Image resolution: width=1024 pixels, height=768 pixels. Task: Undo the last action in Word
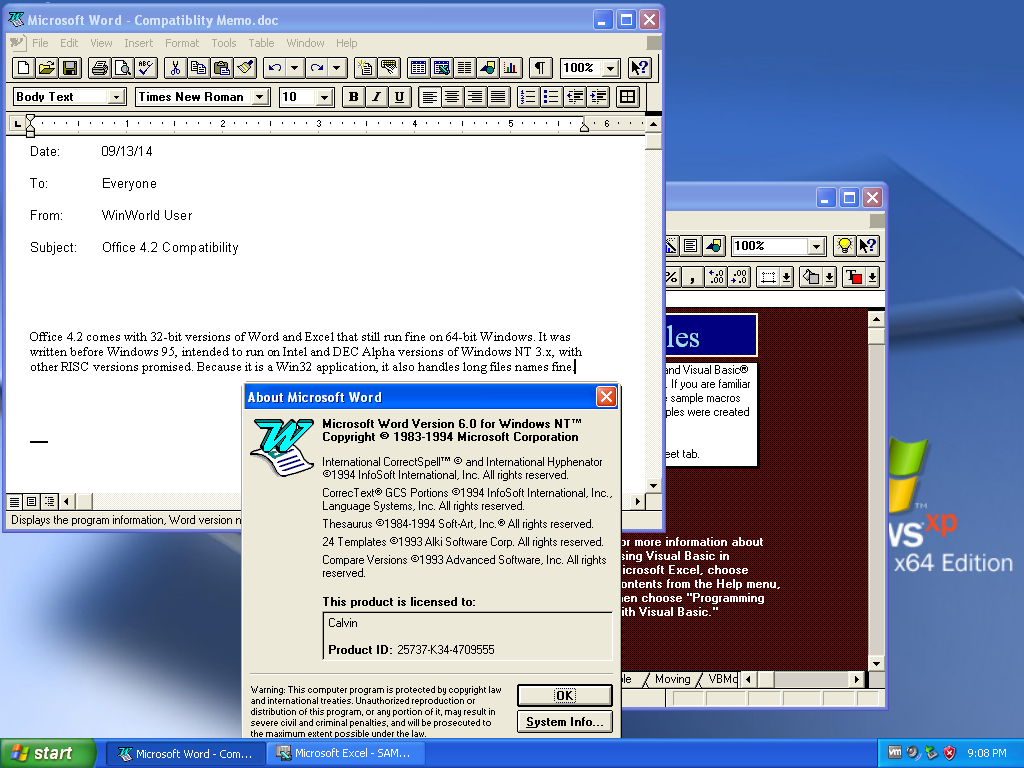pyautogui.click(x=275, y=67)
